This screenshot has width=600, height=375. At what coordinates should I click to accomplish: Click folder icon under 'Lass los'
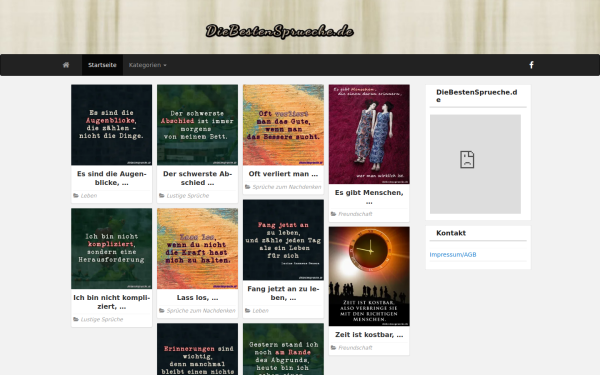(x=161, y=311)
